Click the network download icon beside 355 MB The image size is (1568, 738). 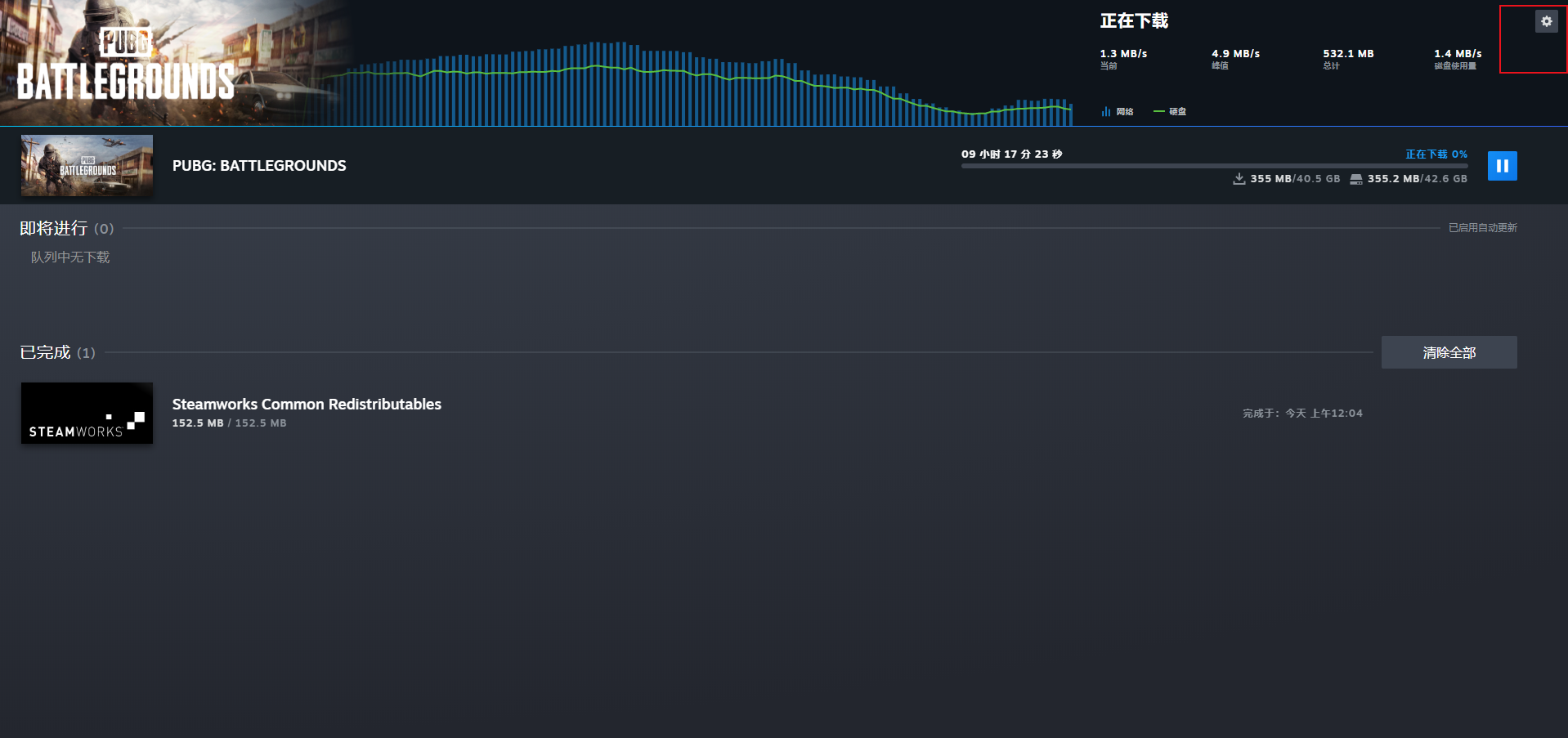click(x=1239, y=179)
